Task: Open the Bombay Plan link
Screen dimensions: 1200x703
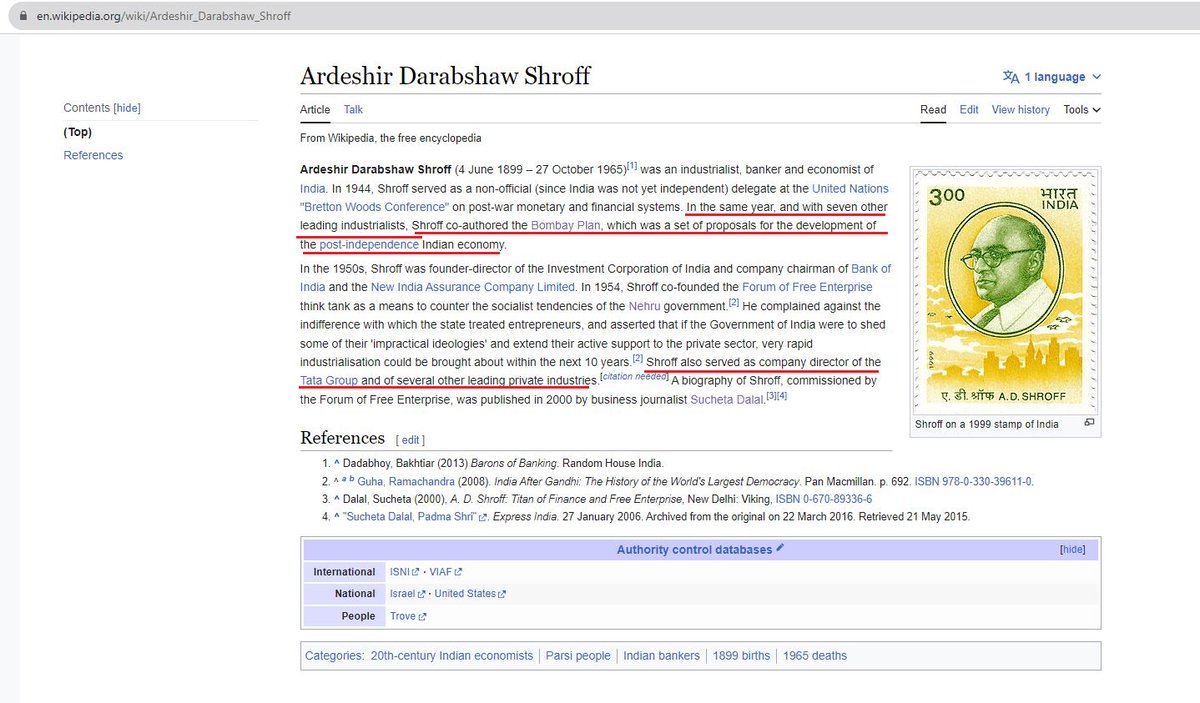Action: [566, 226]
